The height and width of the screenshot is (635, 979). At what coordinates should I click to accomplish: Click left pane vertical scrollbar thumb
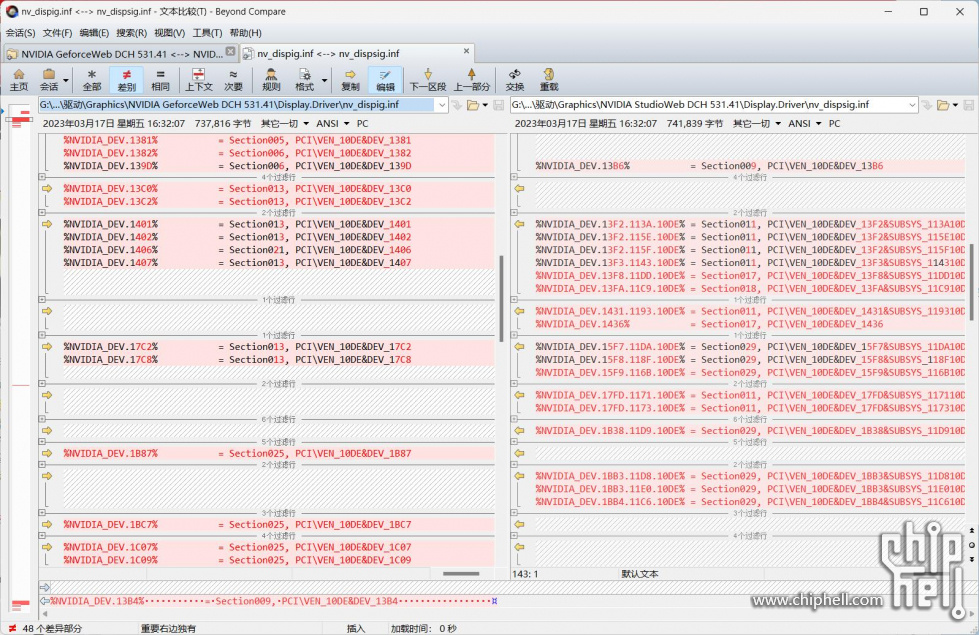(501, 298)
